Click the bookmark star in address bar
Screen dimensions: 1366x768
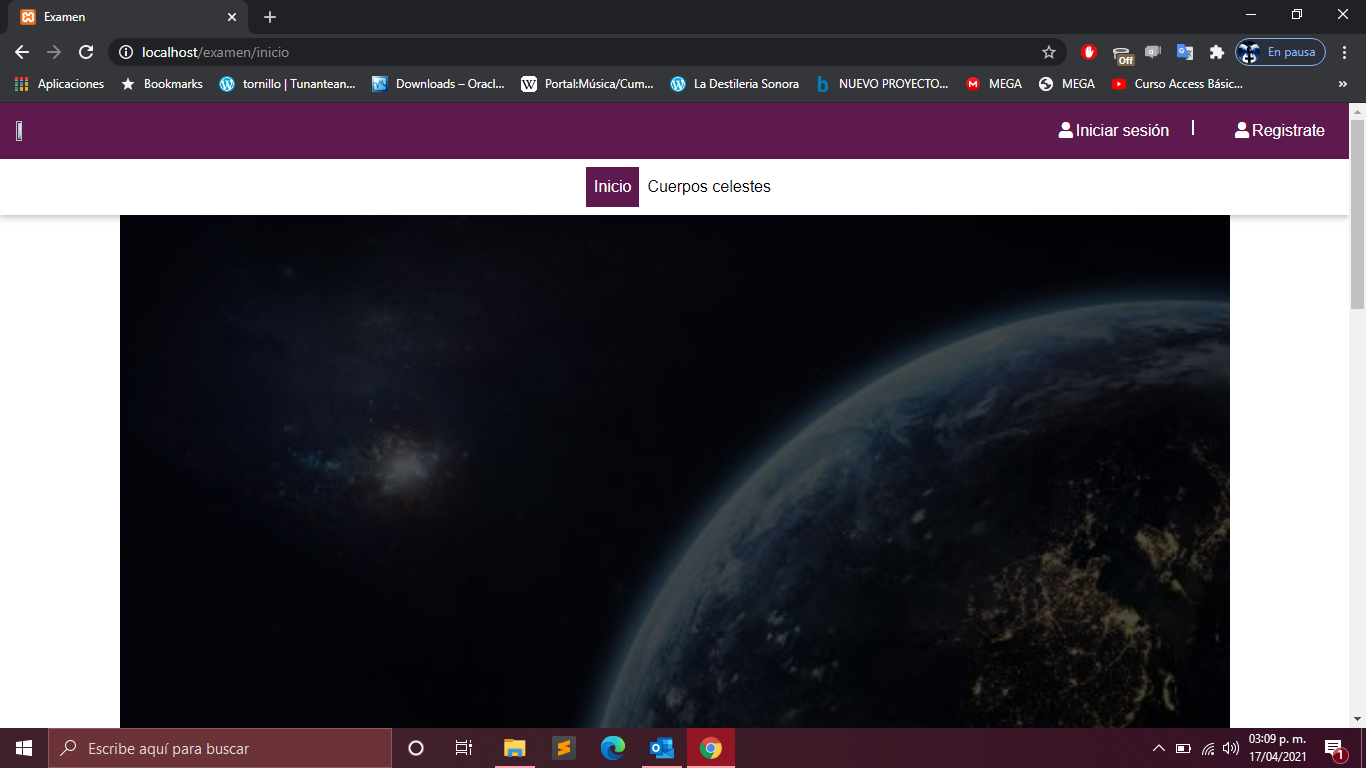1048,52
